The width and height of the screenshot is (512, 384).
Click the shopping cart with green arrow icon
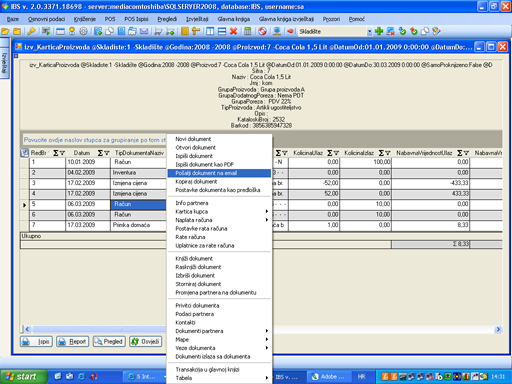click(170, 31)
